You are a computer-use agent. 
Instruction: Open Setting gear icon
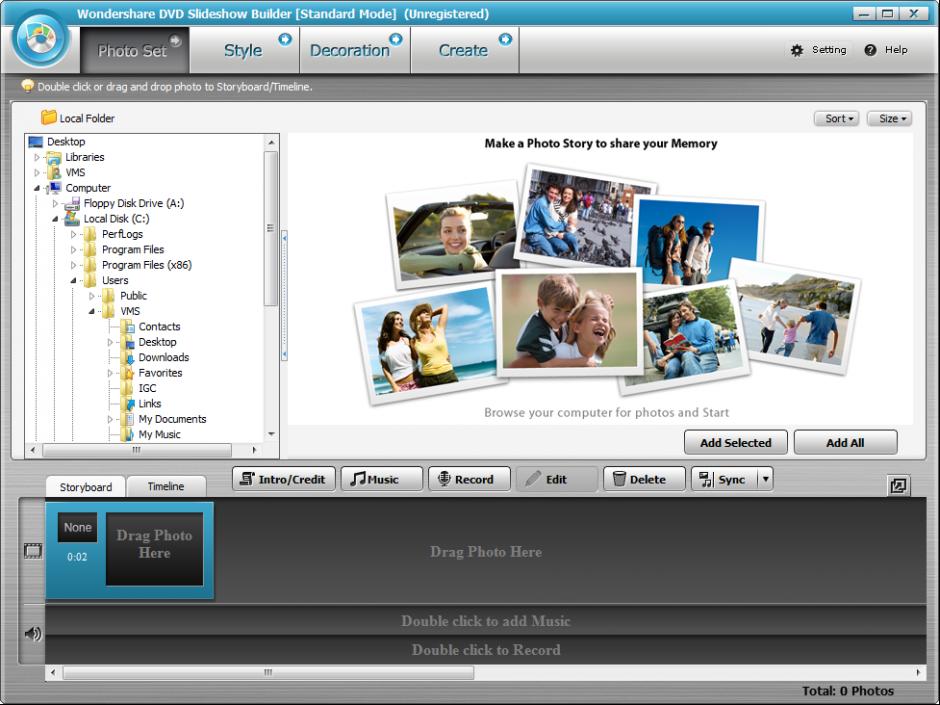(x=797, y=50)
